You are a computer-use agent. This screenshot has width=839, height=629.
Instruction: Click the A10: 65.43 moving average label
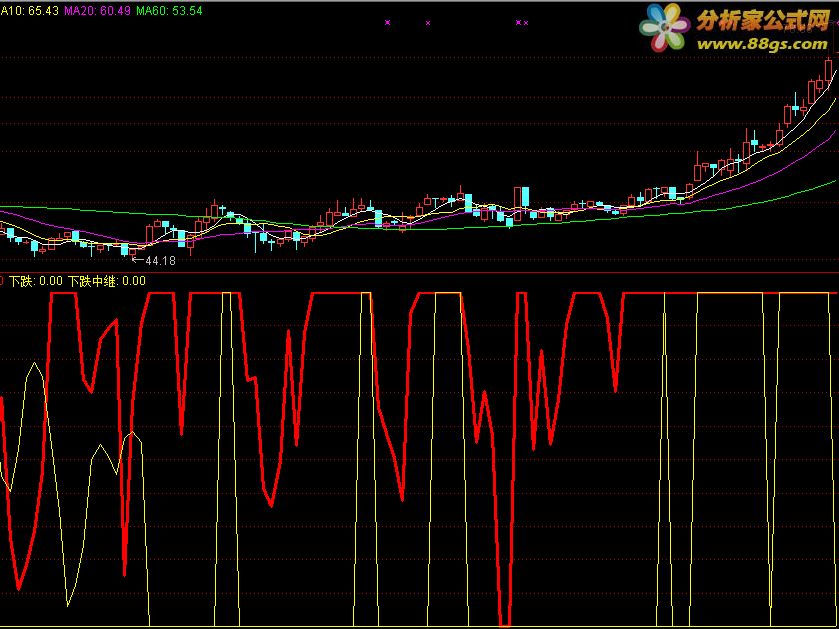(x=29, y=11)
